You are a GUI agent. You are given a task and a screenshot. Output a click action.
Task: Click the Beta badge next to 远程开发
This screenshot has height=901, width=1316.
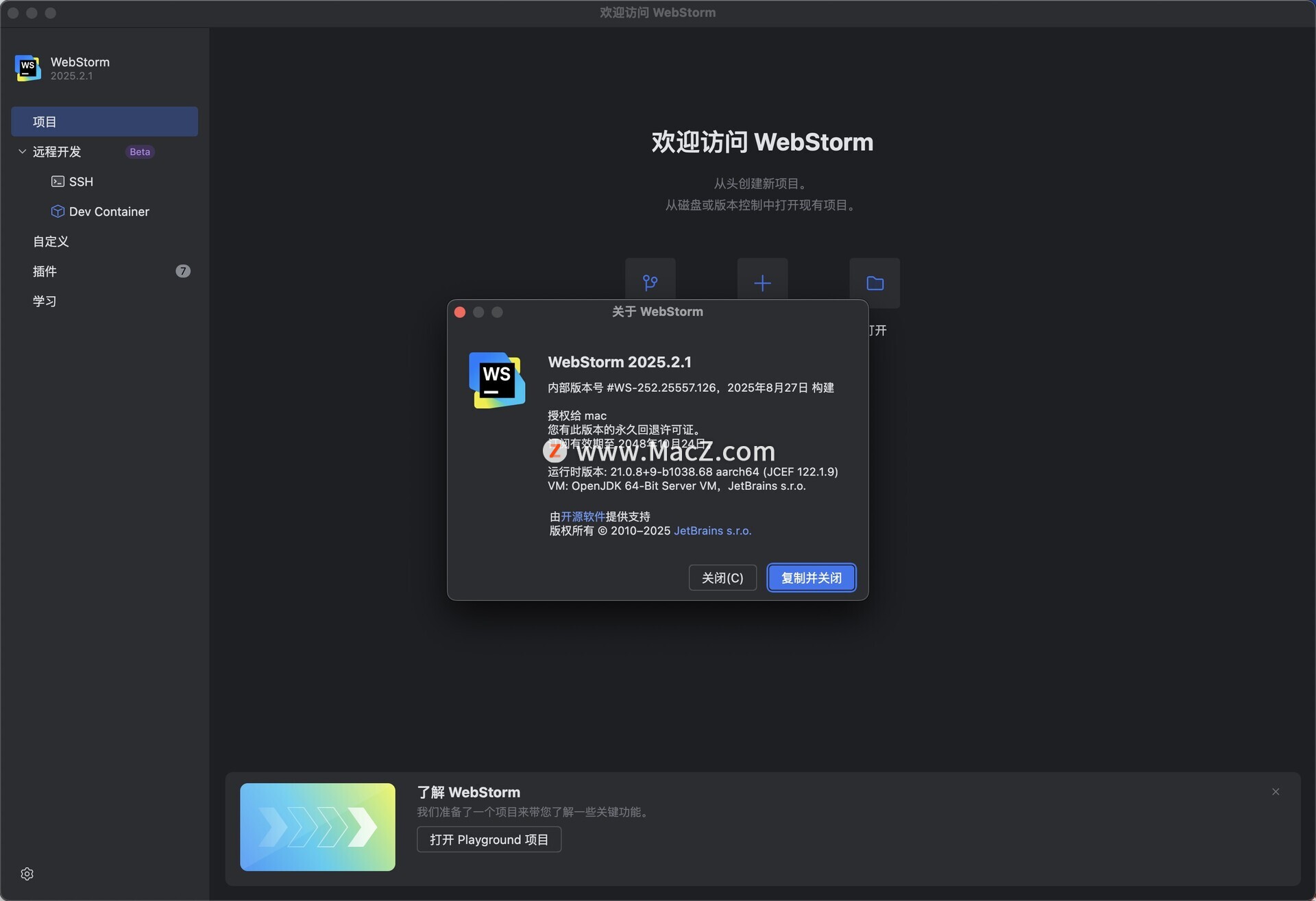pyautogui.click(x=140, y=151)
